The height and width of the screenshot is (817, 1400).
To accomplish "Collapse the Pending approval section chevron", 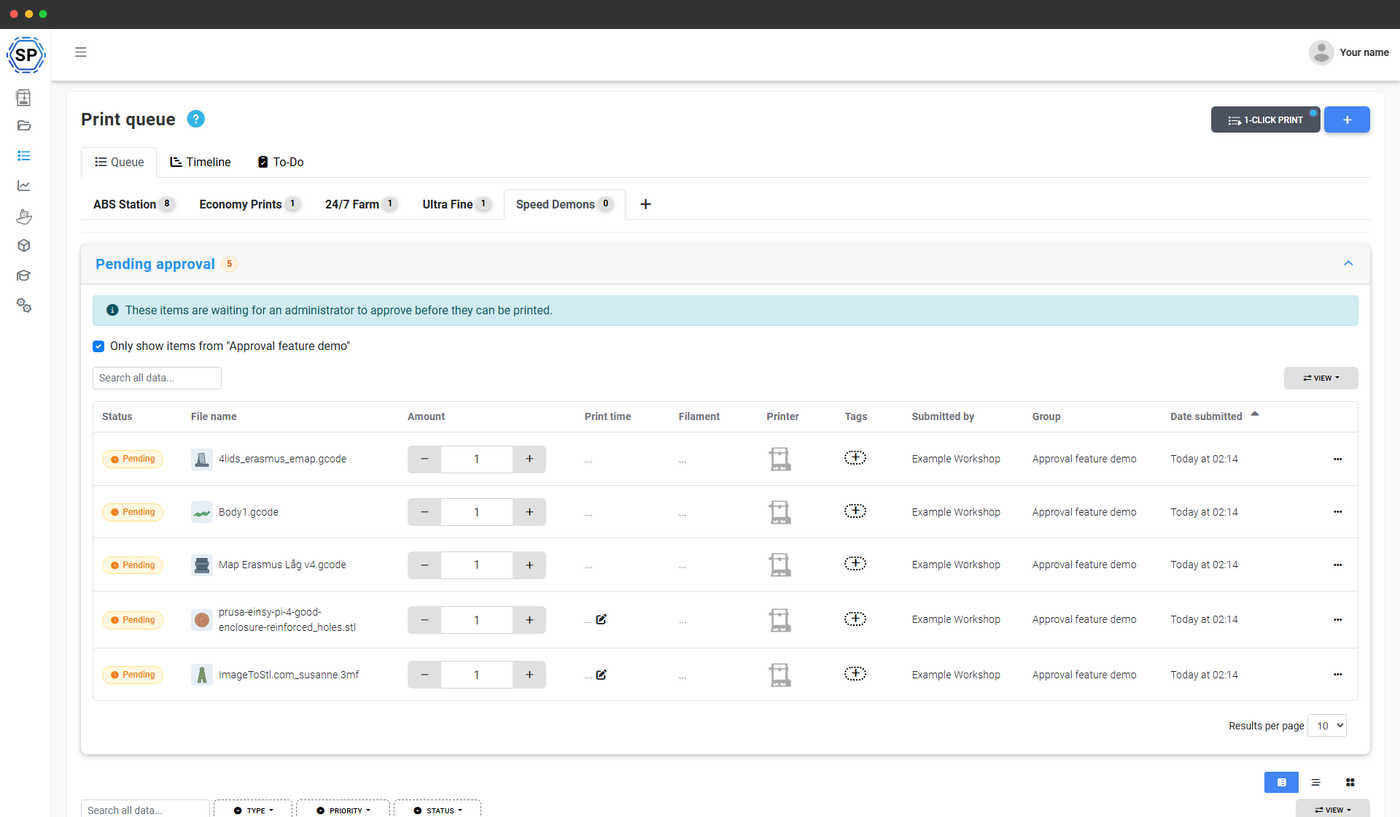I will tap(1348, 264).
